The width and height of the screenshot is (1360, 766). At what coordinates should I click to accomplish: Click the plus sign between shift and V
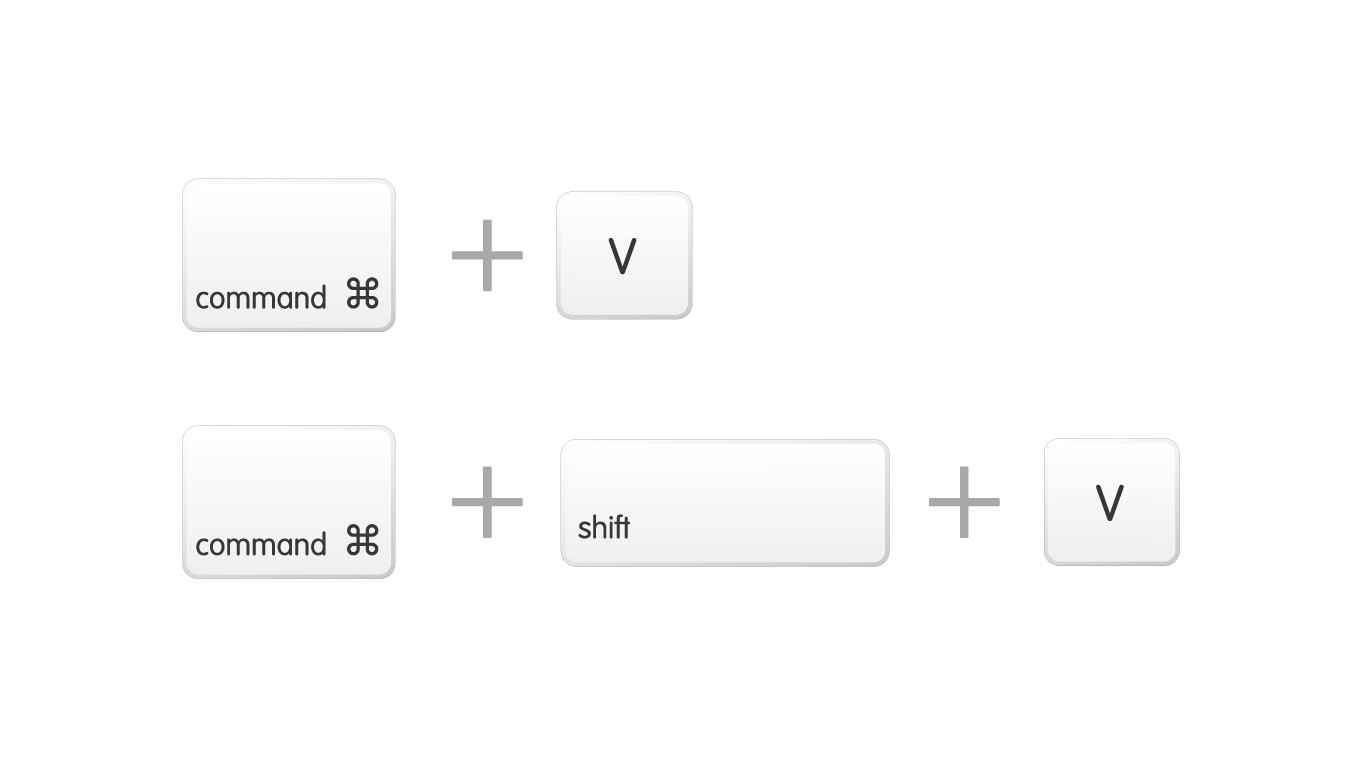(964, 501)
